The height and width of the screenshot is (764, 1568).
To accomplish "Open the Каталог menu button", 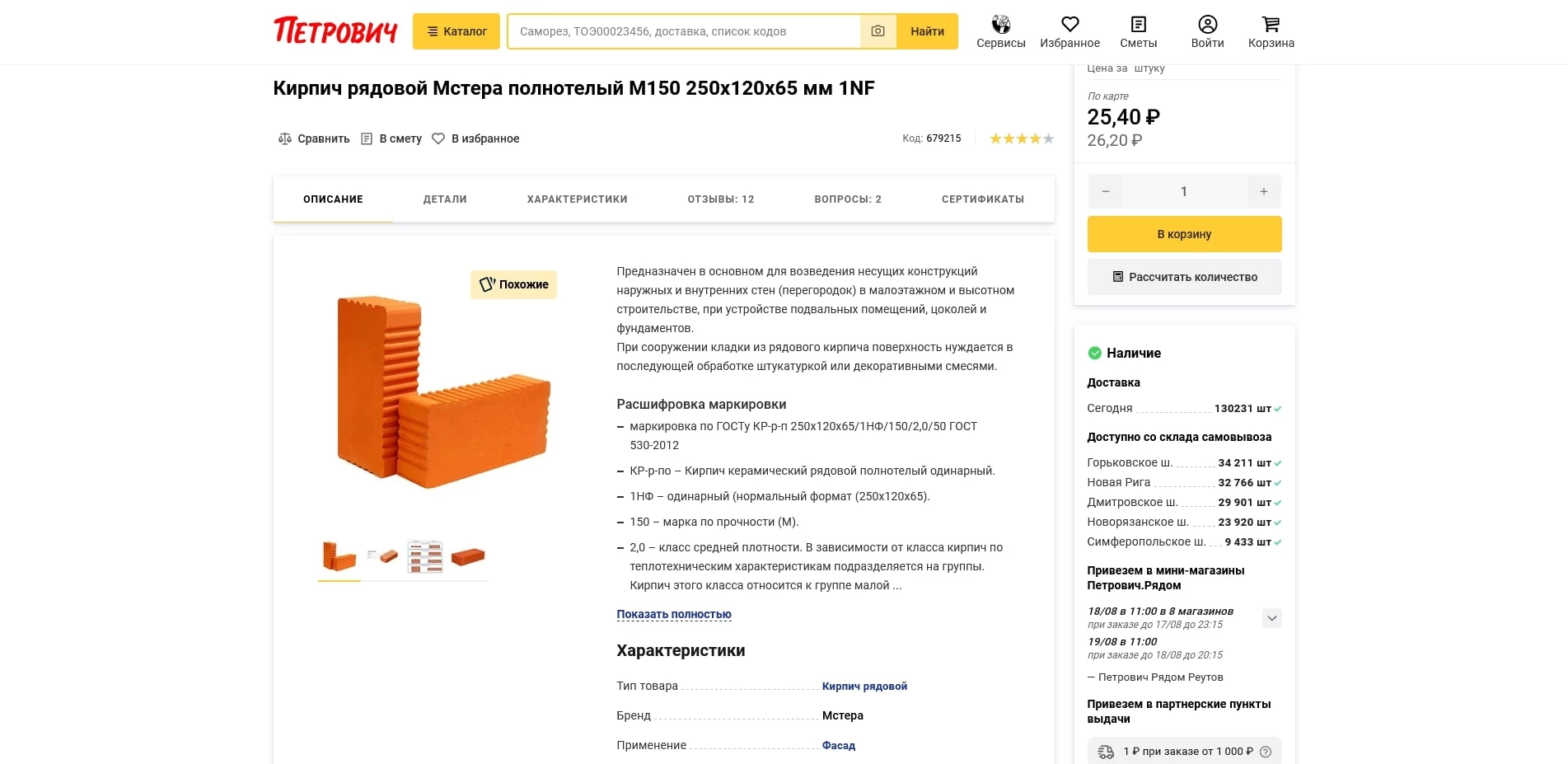I will [456, 31].
